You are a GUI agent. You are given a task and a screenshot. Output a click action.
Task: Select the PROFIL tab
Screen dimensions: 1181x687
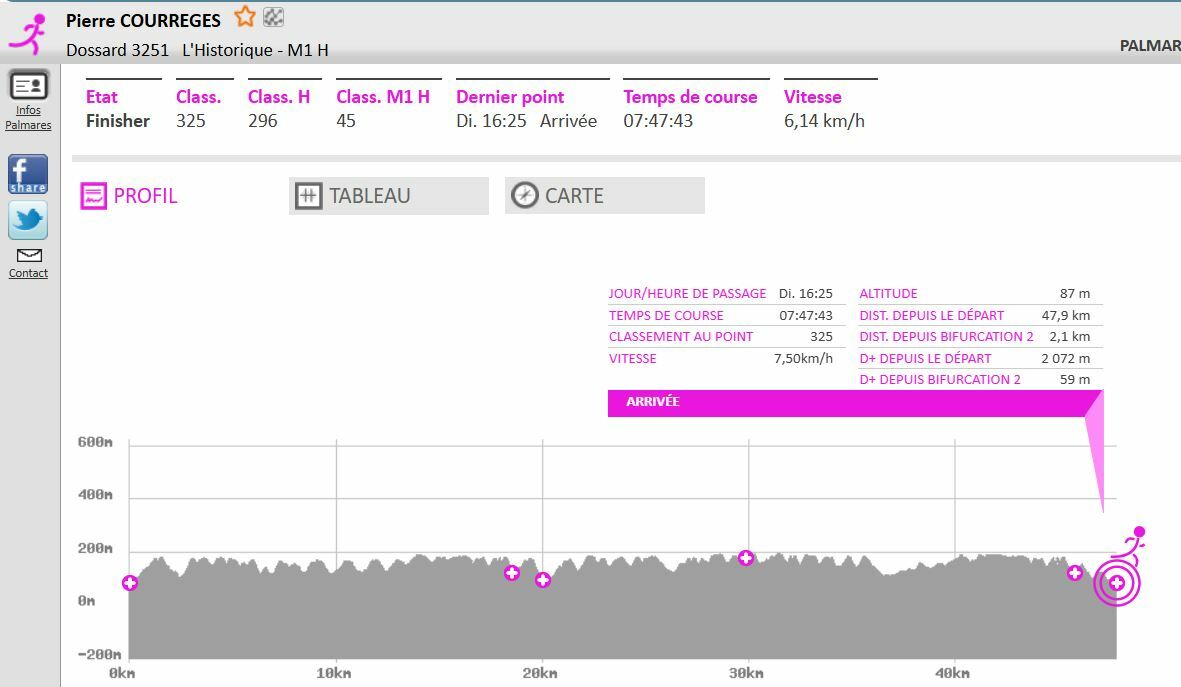[x=130, y=196]
